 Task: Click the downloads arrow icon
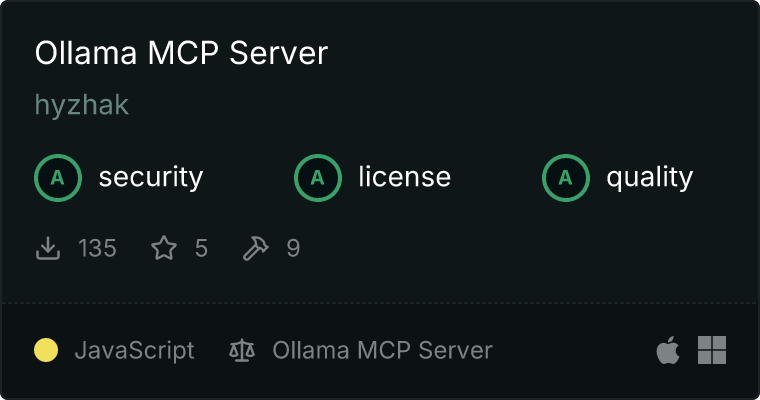point(48,248)
